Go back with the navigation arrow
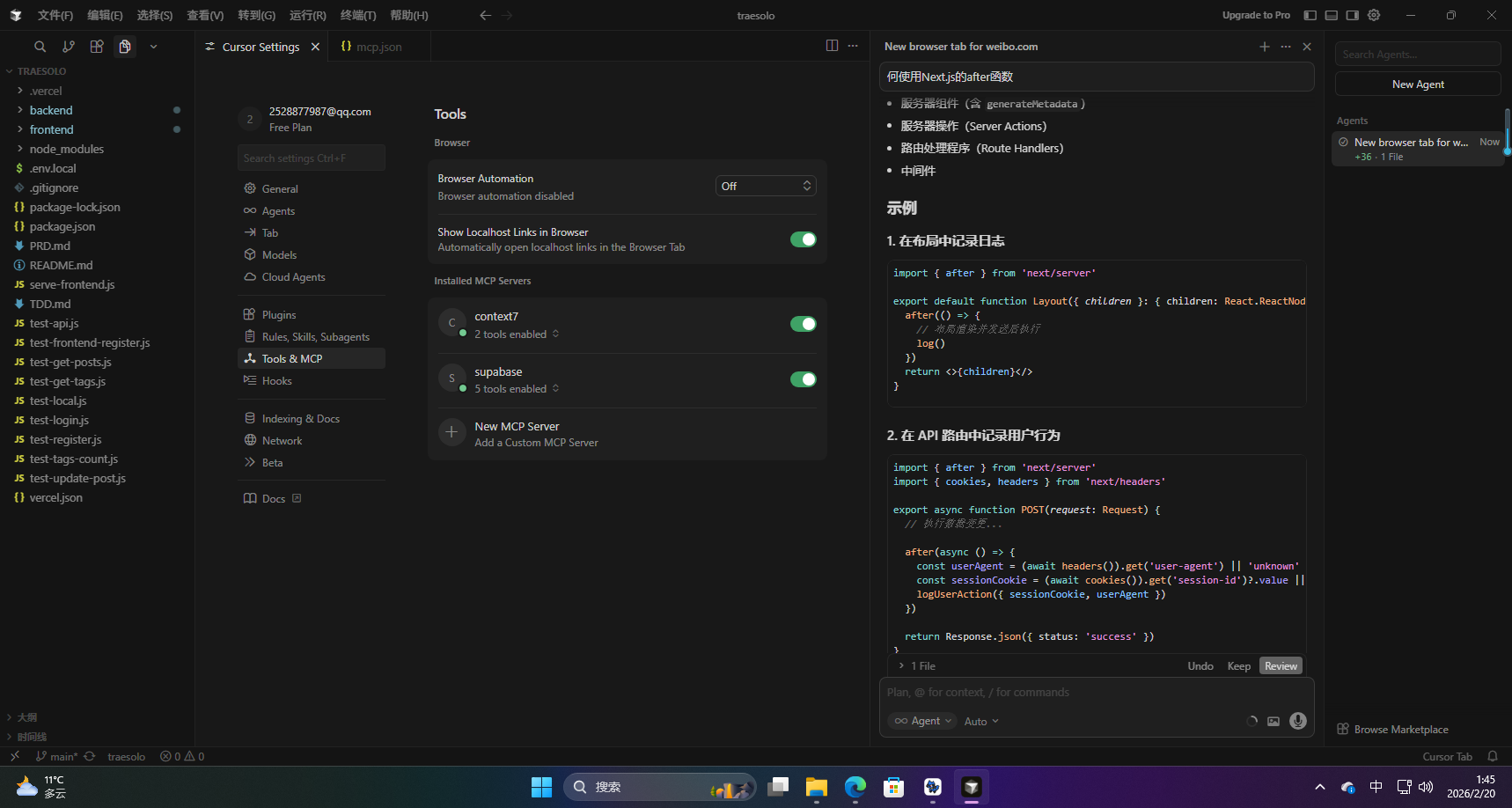 (x=485, y=15)
